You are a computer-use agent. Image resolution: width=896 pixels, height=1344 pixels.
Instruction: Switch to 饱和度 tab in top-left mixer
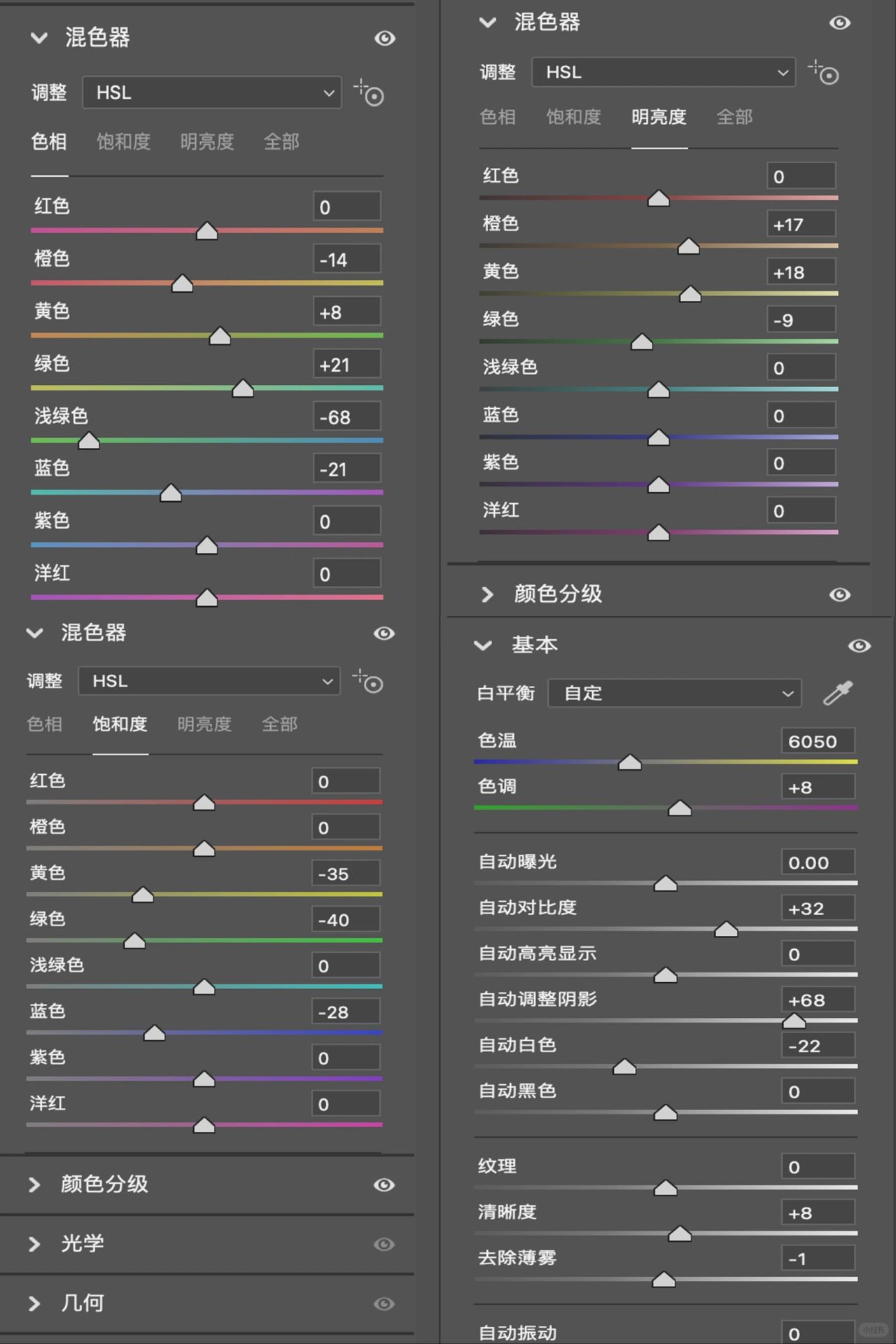(124, 142)
